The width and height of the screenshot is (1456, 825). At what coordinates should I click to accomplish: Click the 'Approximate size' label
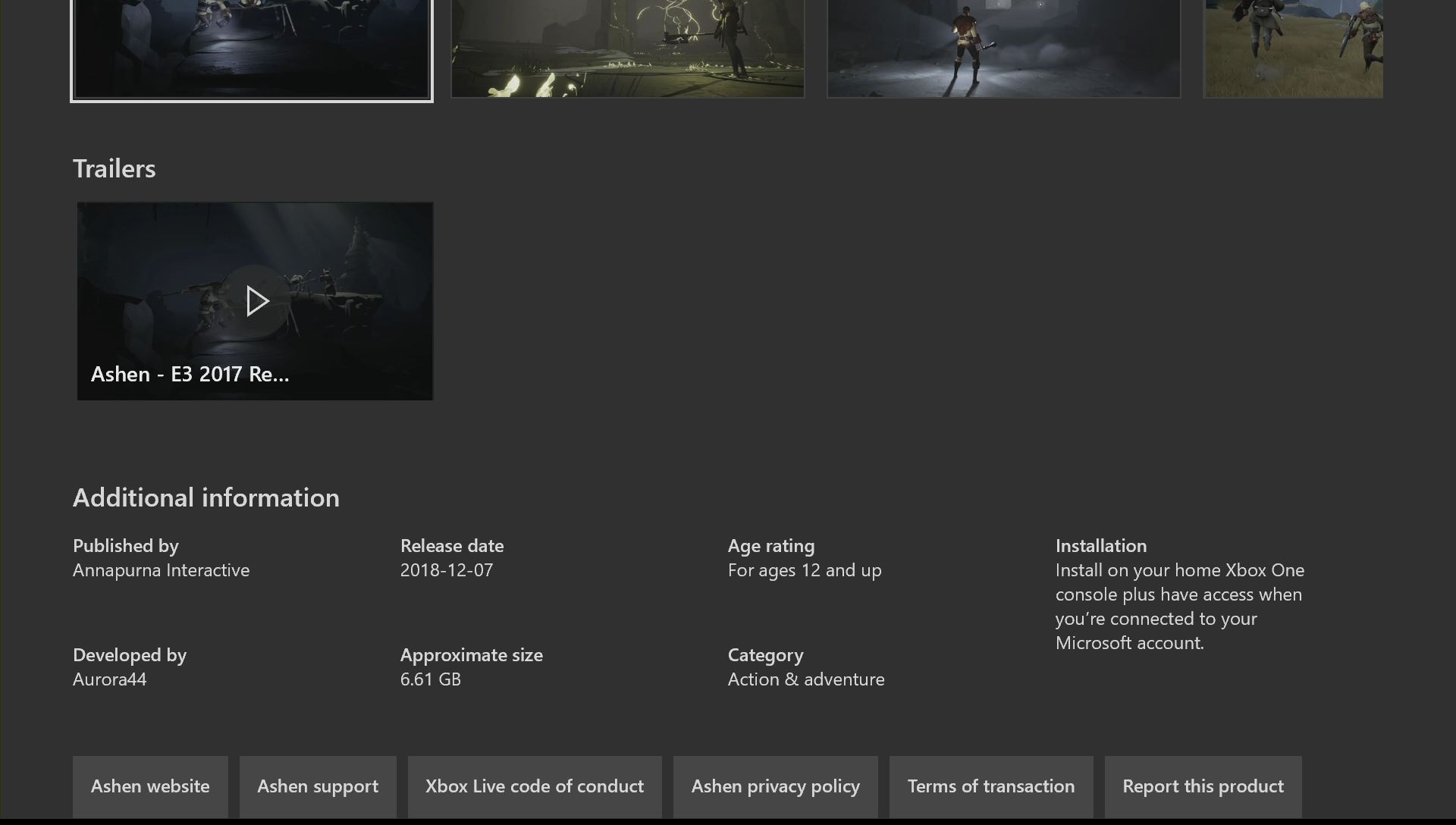tap(472, 655)
